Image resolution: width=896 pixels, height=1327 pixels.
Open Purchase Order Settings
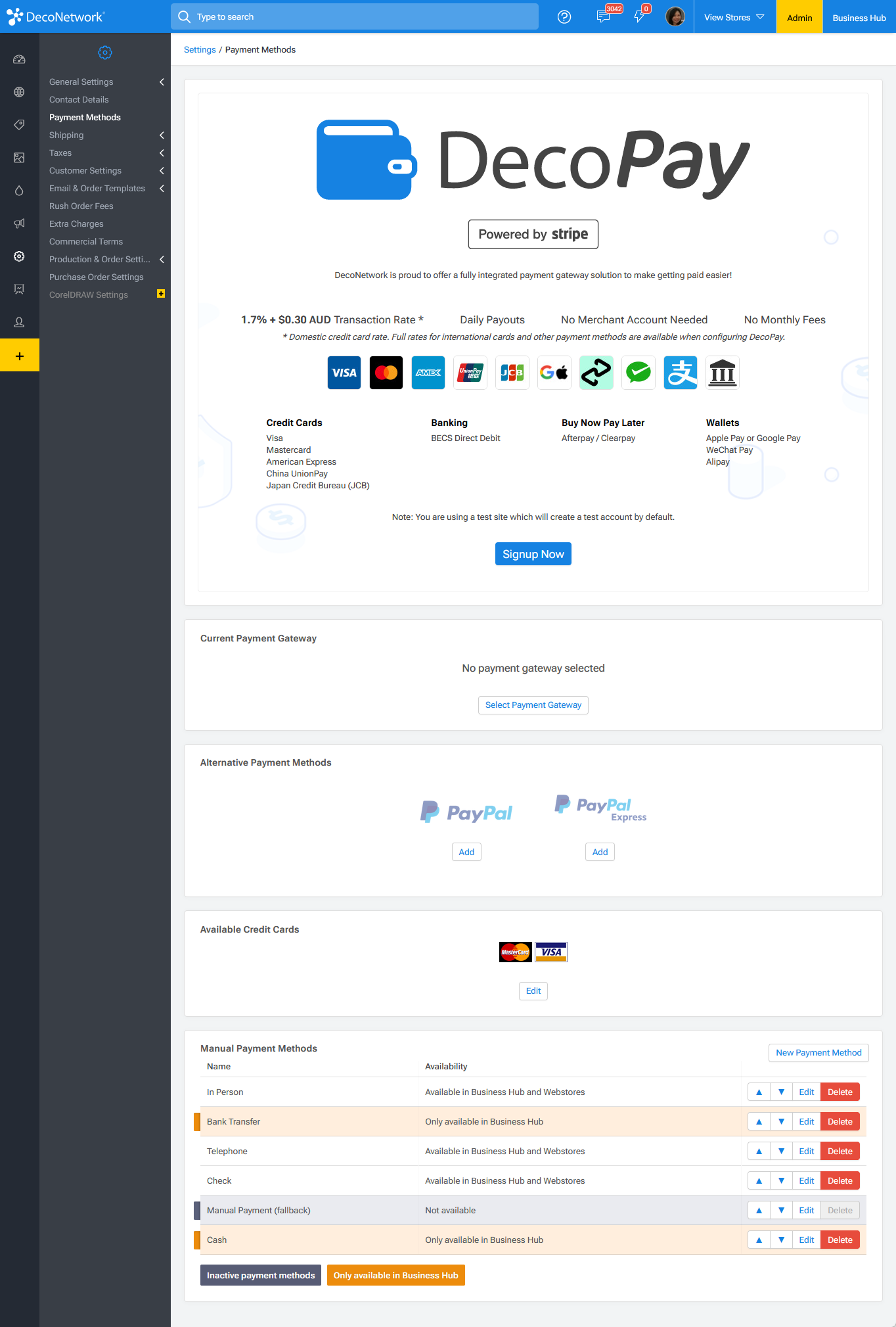(x=96, y=277)
